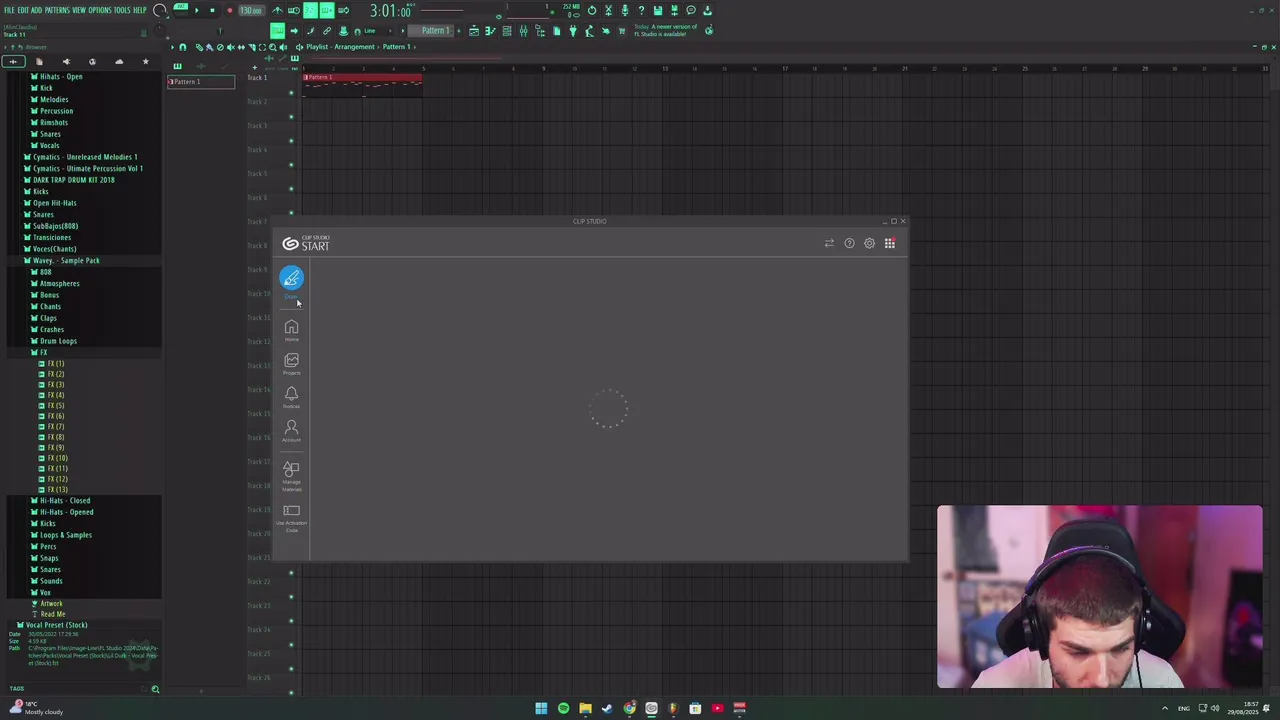Open the help question mark in Clip Studio
This screenshot has width=1280, height=720.
pos(849,243)
